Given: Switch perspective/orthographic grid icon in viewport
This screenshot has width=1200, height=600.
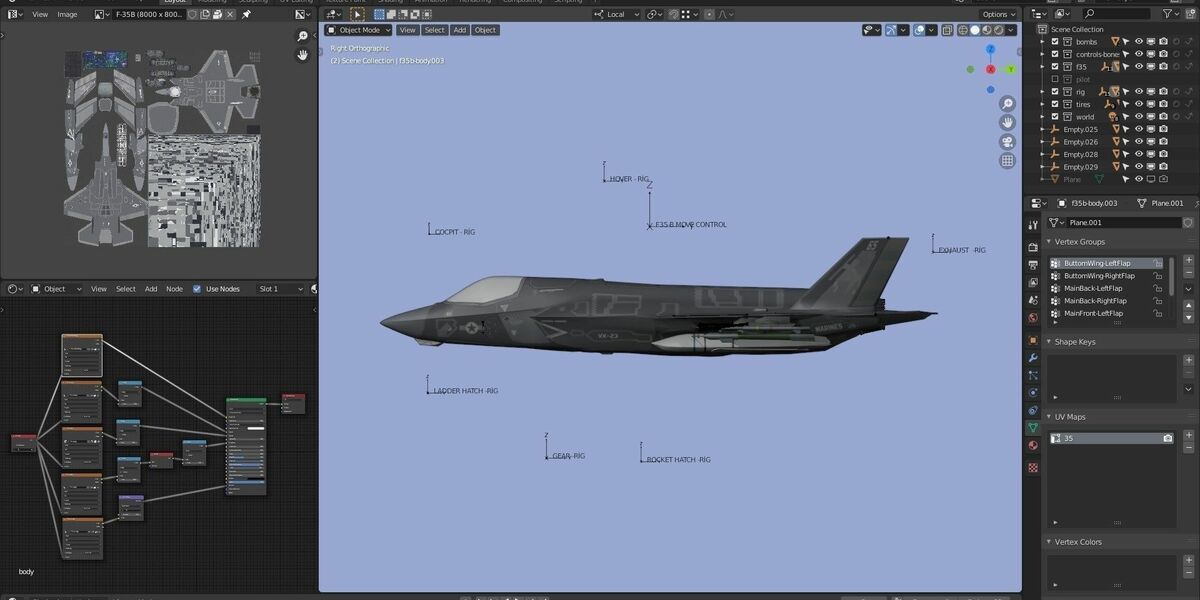Looking at the screenshot, I should click(x=1007, y=161).
